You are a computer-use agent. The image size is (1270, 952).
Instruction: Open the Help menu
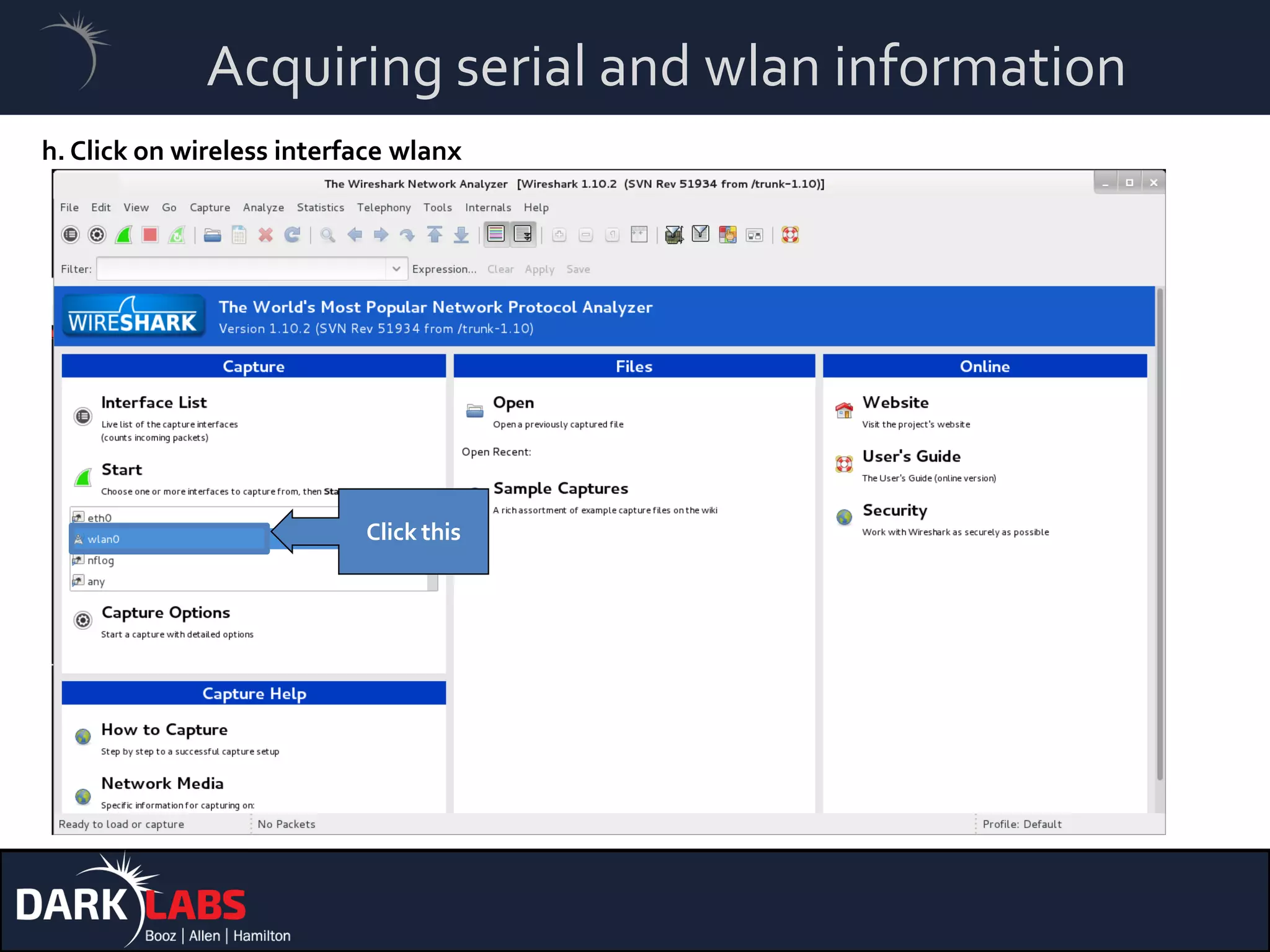[536, 208]
